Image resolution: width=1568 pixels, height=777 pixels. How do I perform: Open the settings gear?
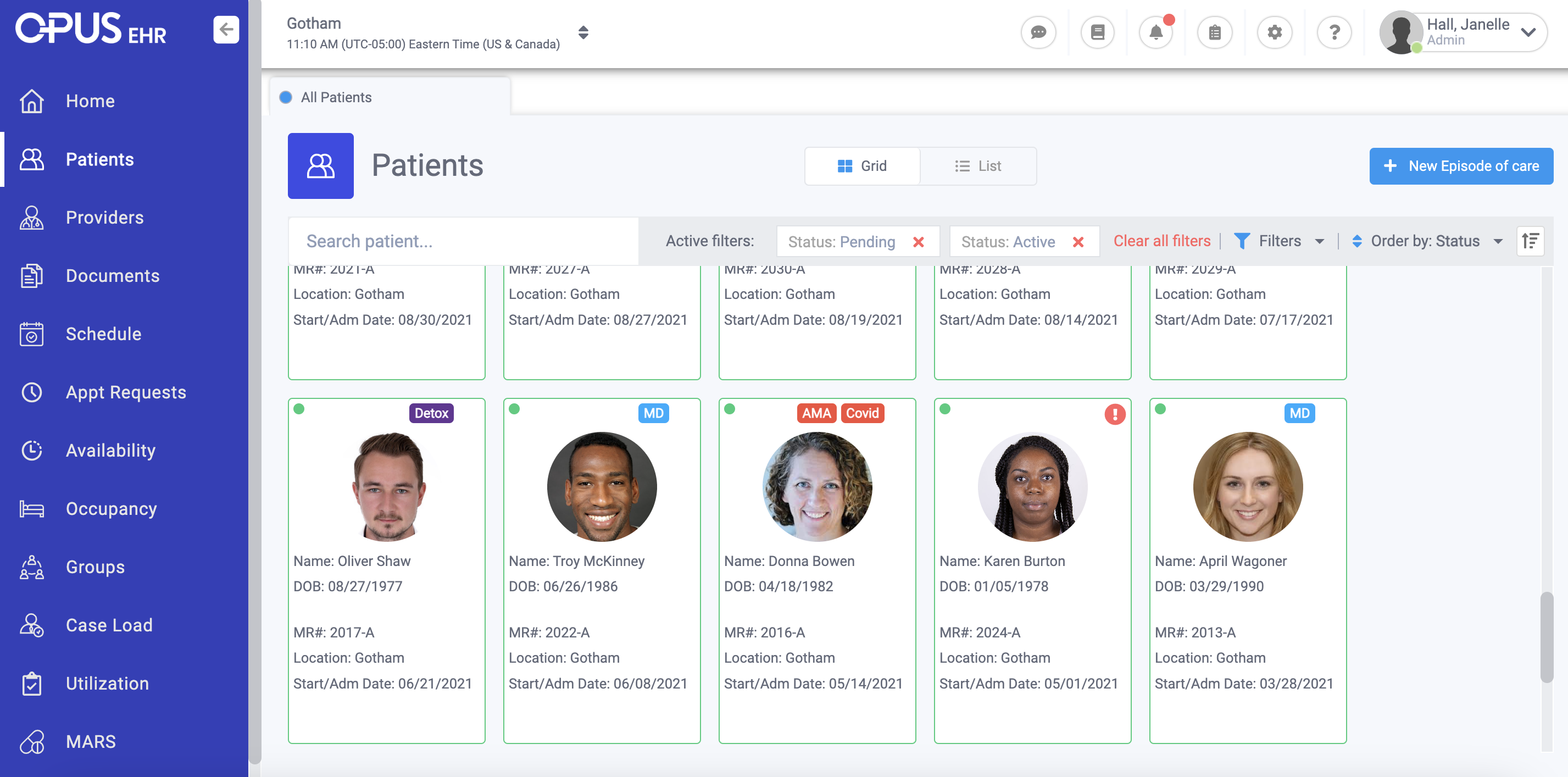(1275, 32)
